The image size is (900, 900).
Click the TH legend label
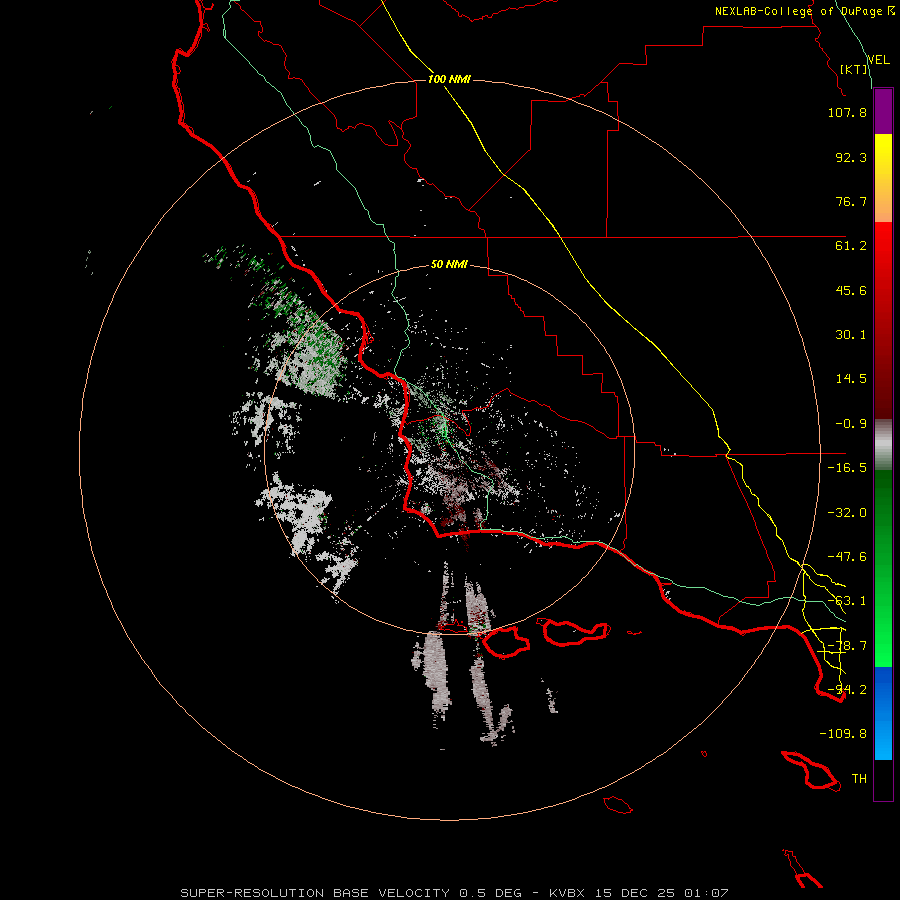(859, 779)
